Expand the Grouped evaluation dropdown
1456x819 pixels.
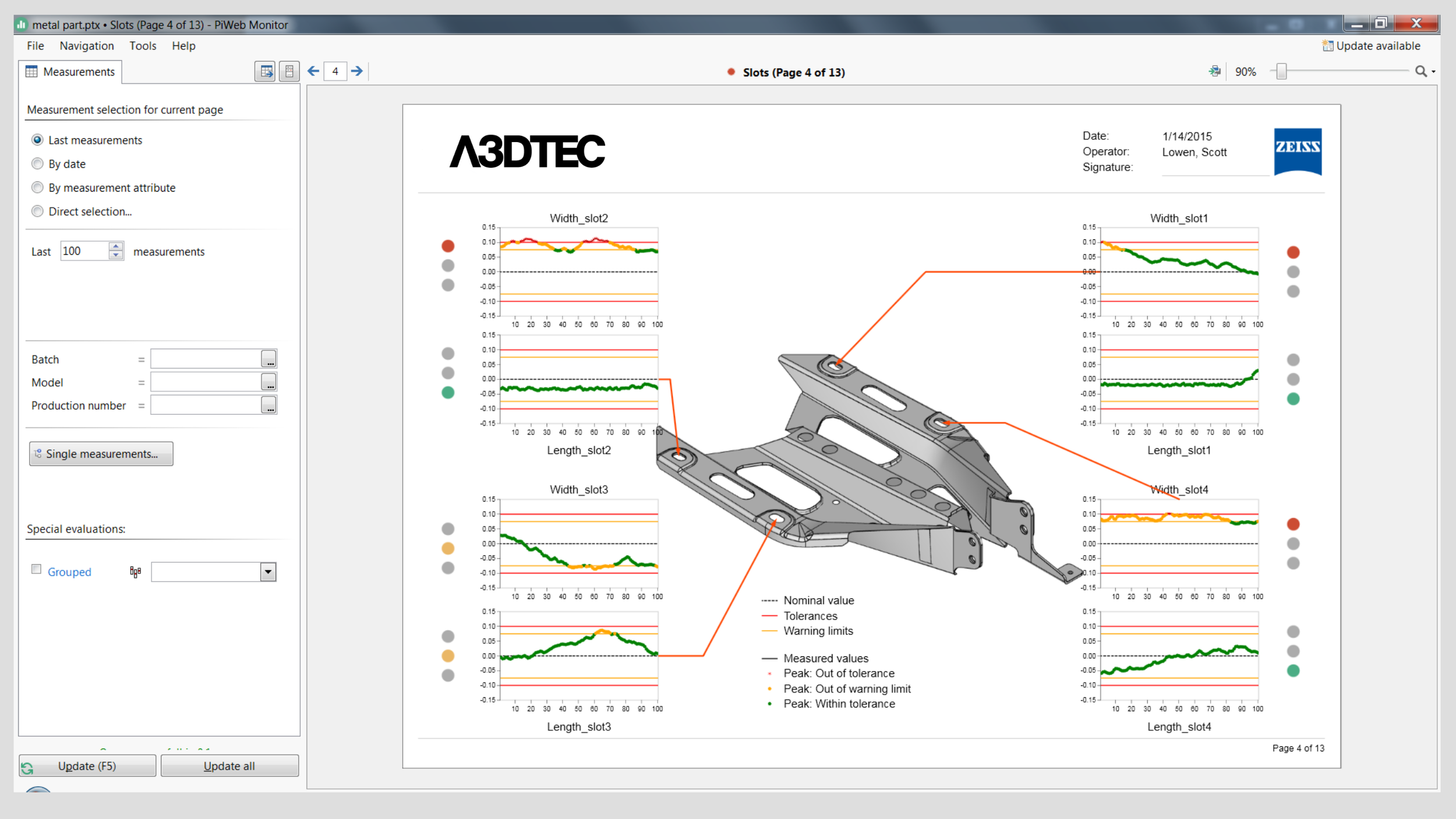(268, 572)
